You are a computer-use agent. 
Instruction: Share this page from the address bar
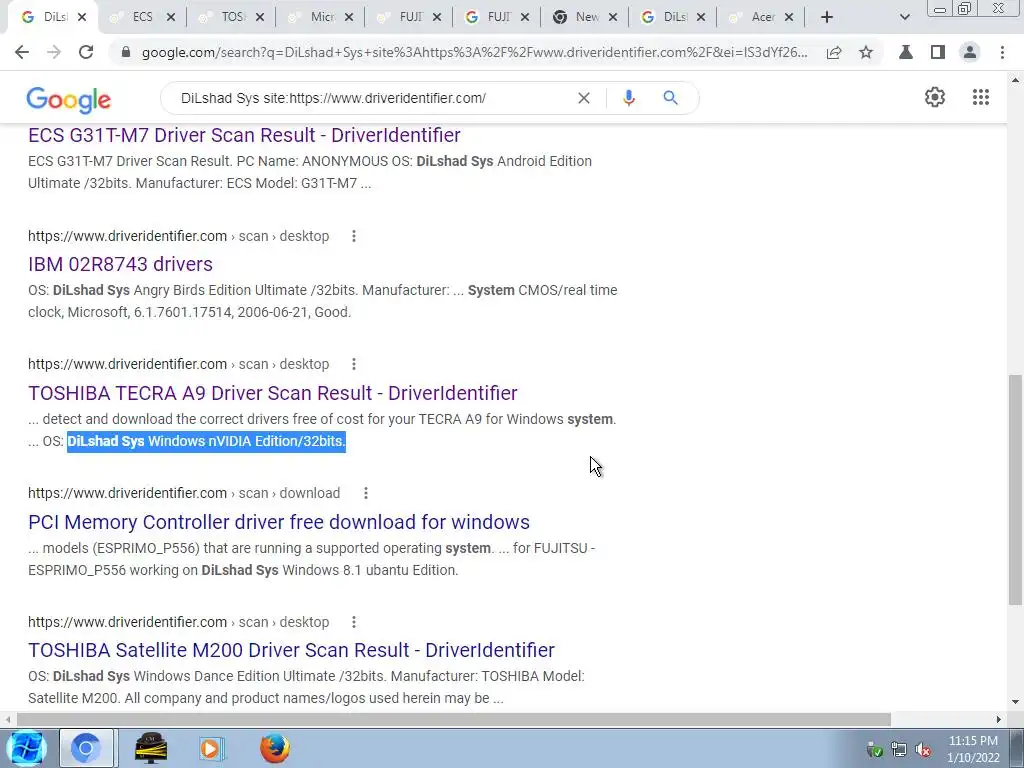(834, 53)
